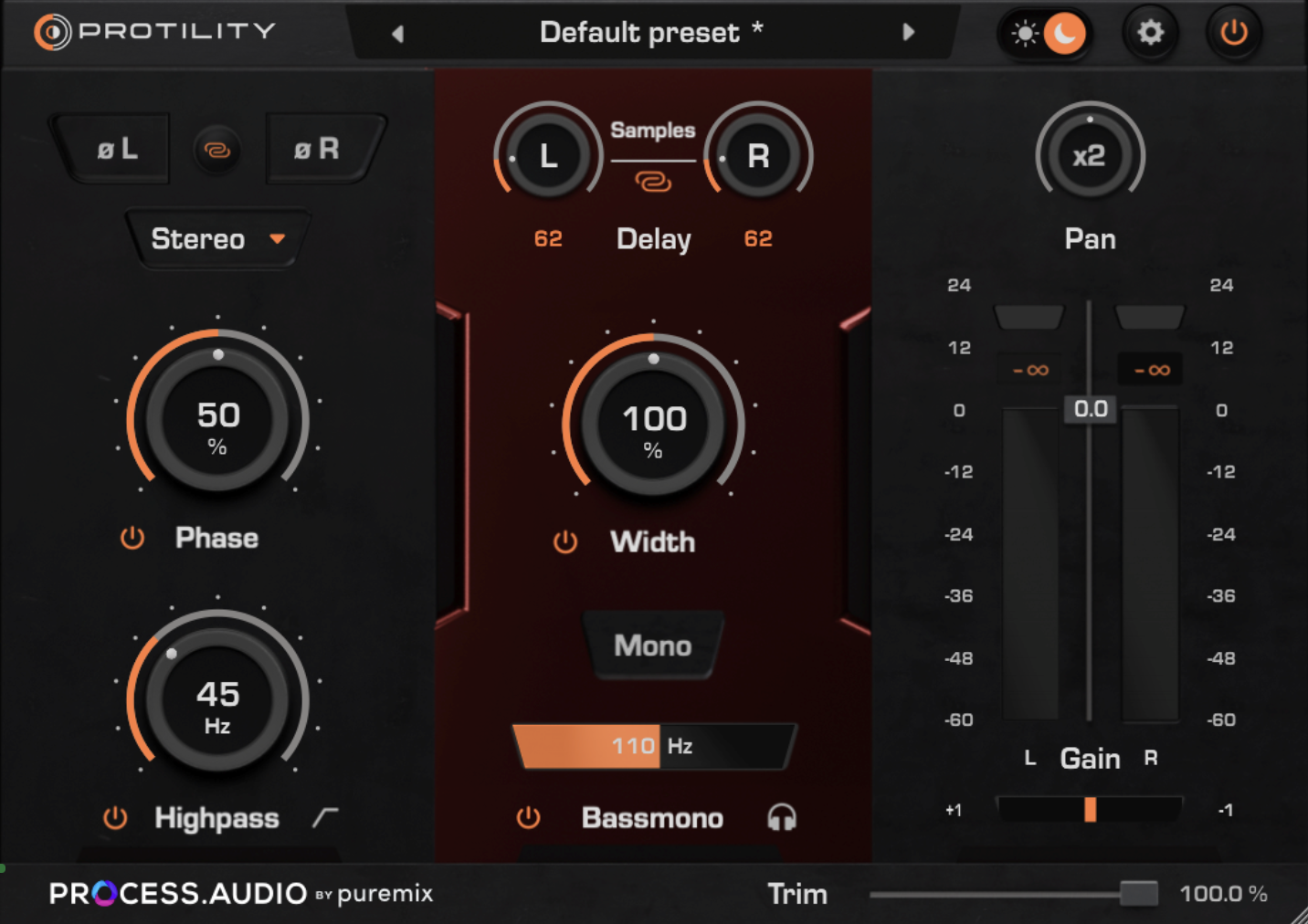The image size is (1308, 924).
Task: Click the Phase 50% knob
Action: (217, 420)
